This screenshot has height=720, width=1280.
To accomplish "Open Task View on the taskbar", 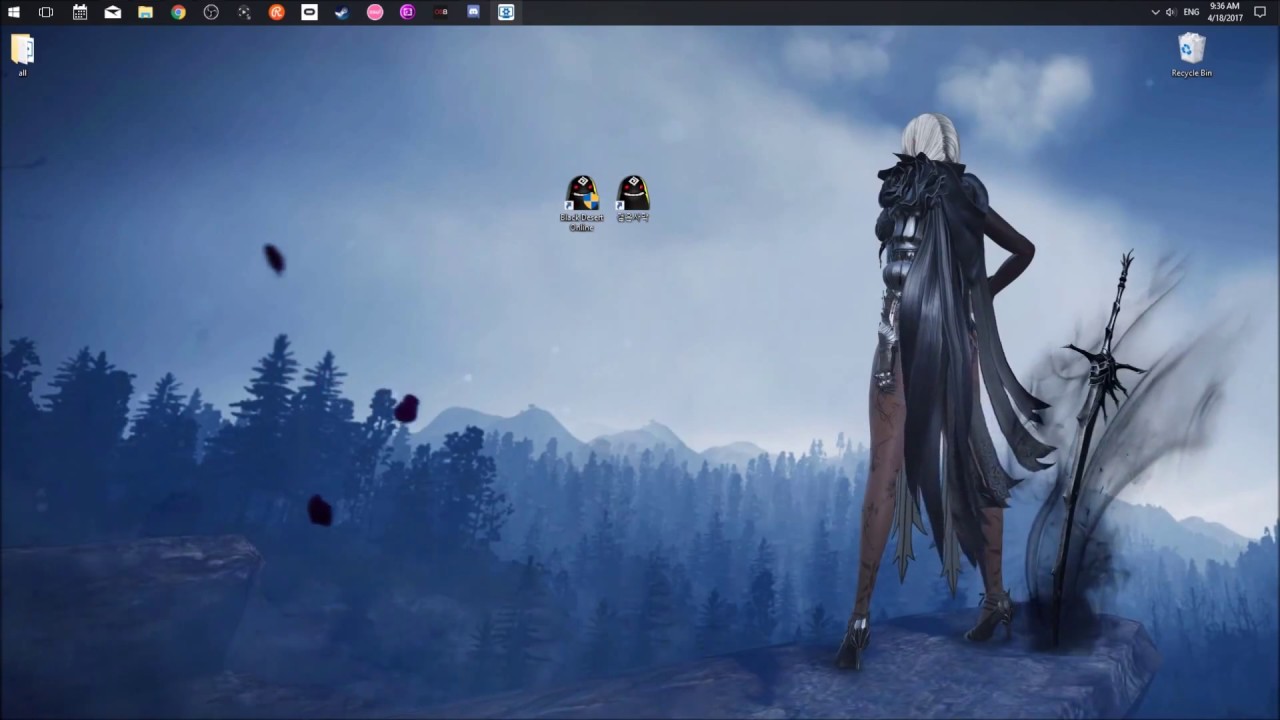I will click(x=46, y=12).
